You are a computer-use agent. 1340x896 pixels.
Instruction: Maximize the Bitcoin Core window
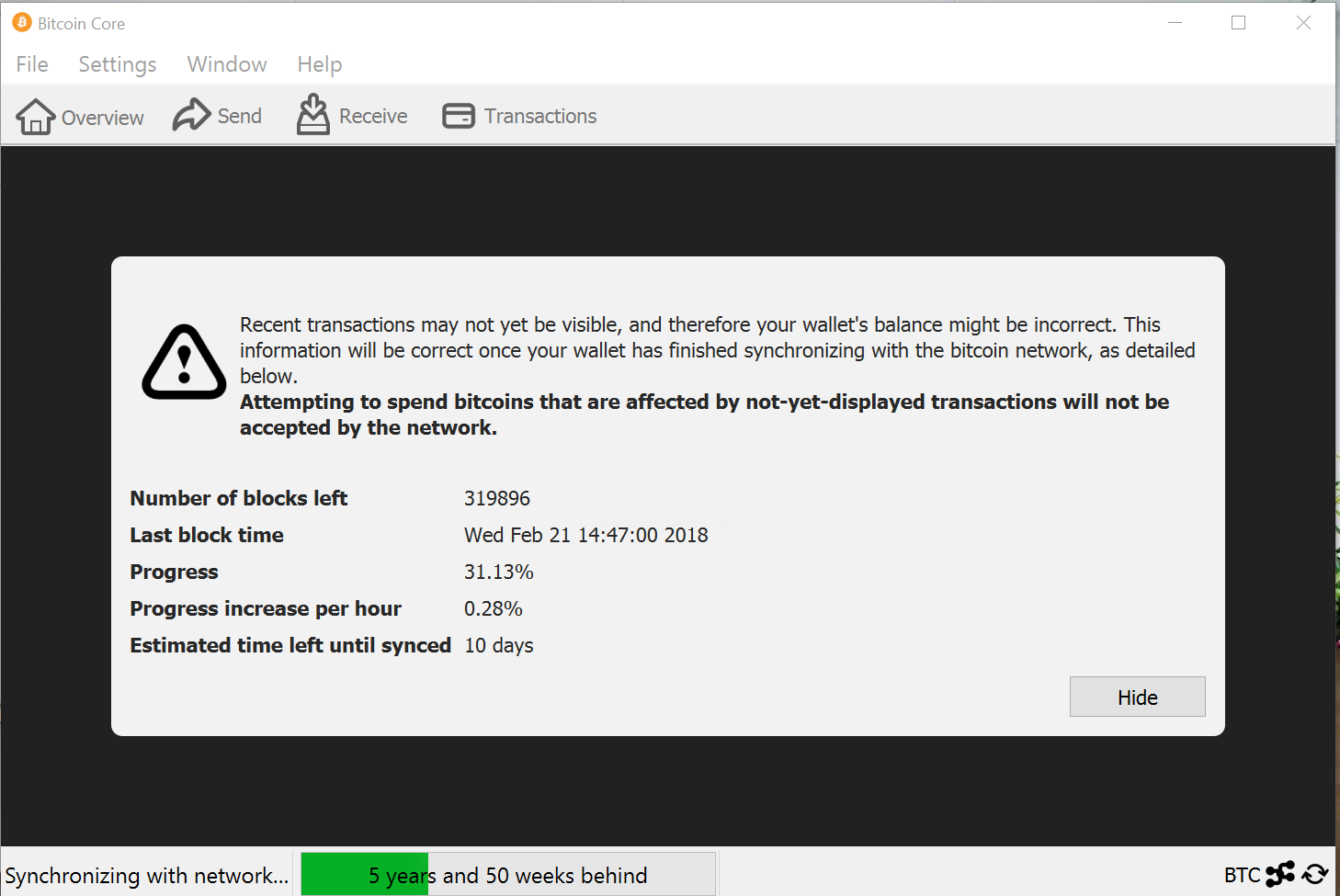tap(1239, 23)
